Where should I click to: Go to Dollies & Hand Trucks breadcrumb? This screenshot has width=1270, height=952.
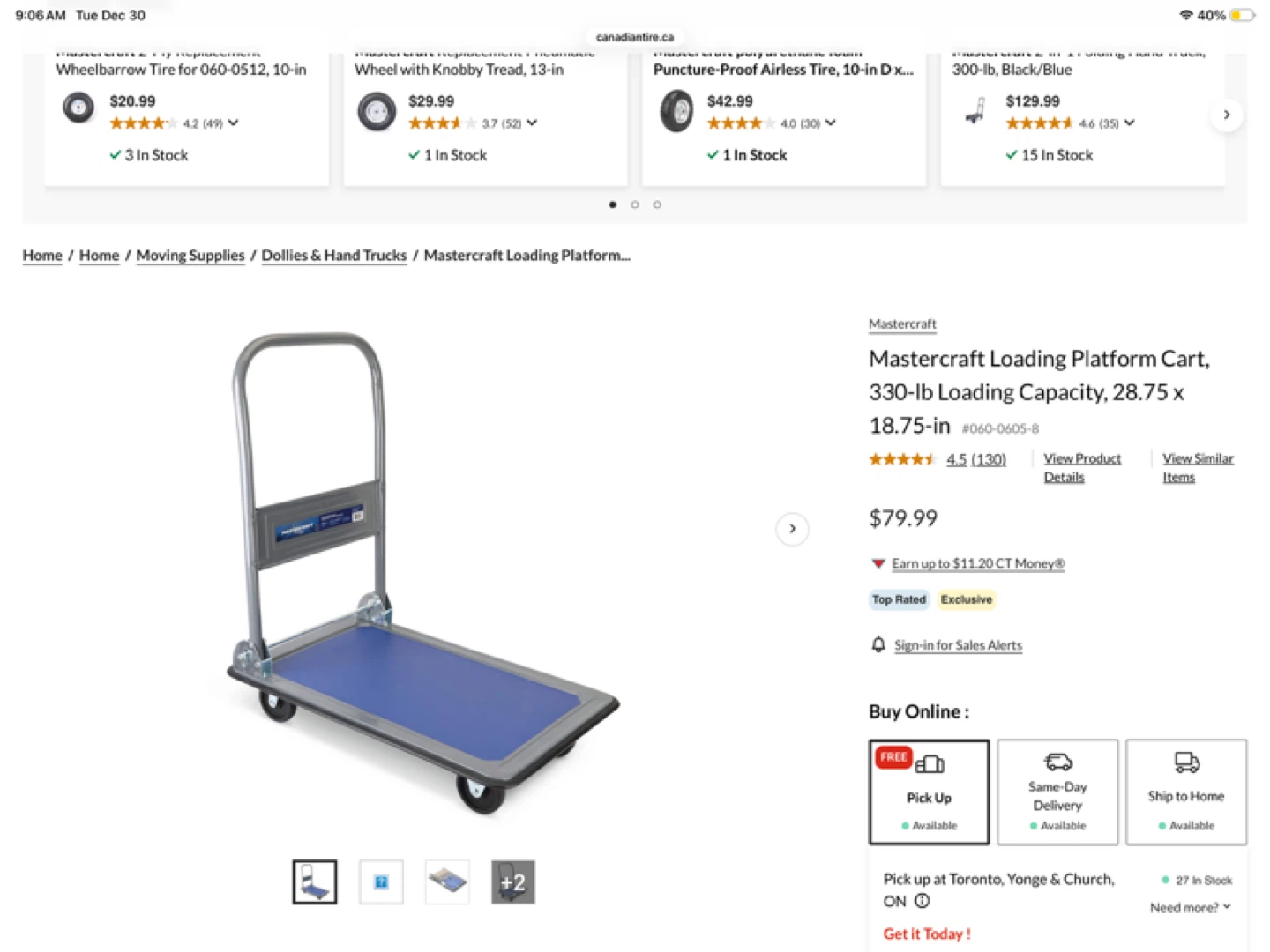pyautogui.click(x=334, y=256)
